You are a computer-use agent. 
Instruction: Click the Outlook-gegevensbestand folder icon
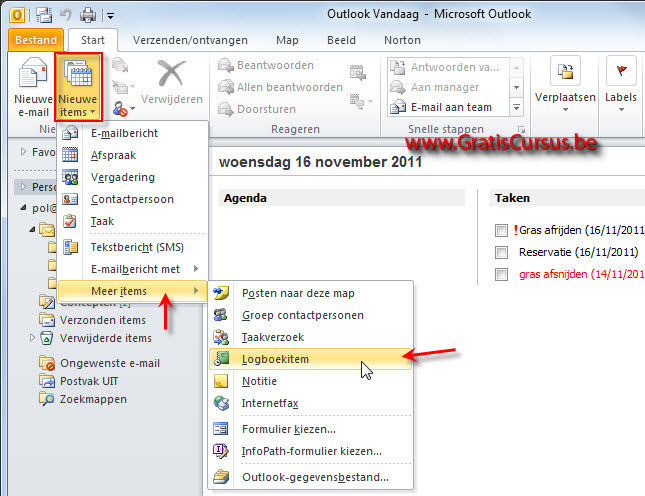221,477
